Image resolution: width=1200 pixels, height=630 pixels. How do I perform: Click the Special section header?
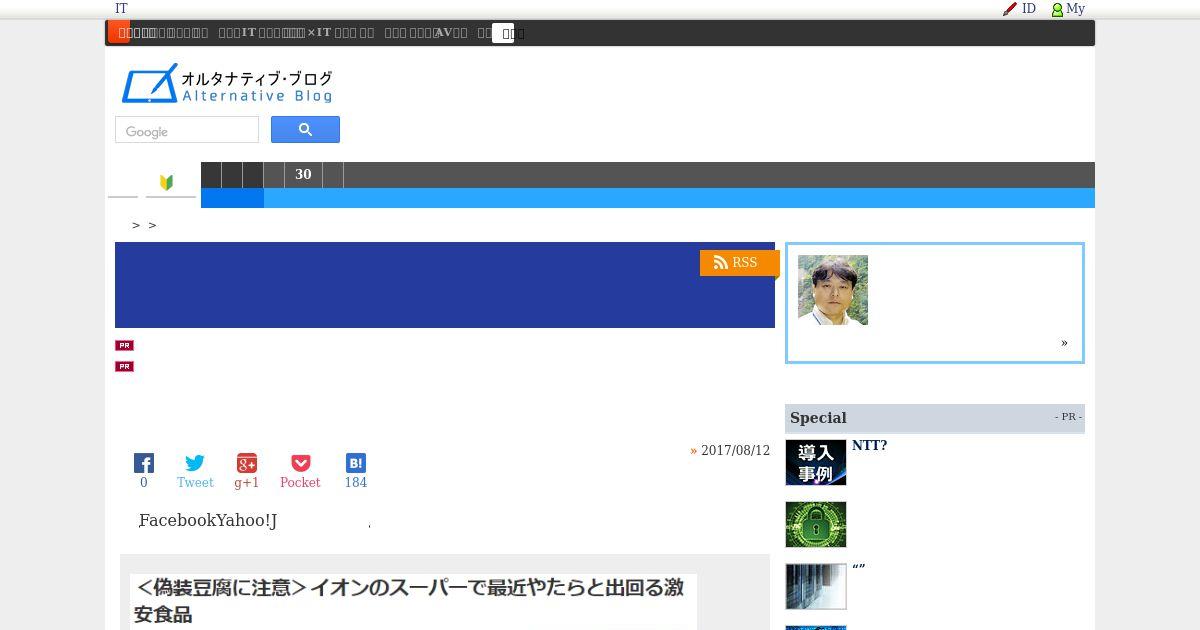[x=935, y=418]
